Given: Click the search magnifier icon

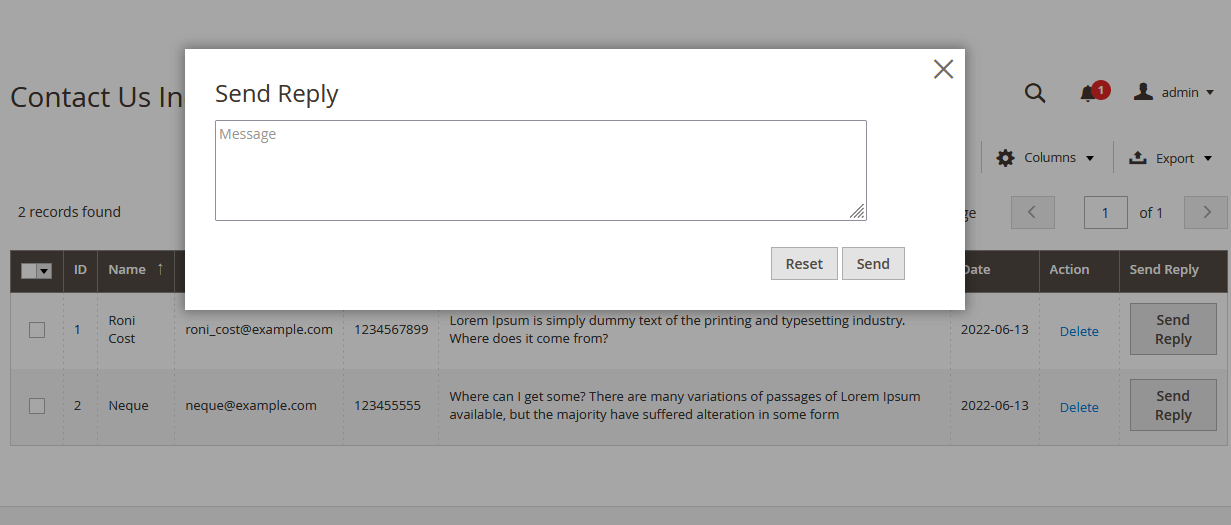Looking at the screenshot, I should pos(1035,93).
